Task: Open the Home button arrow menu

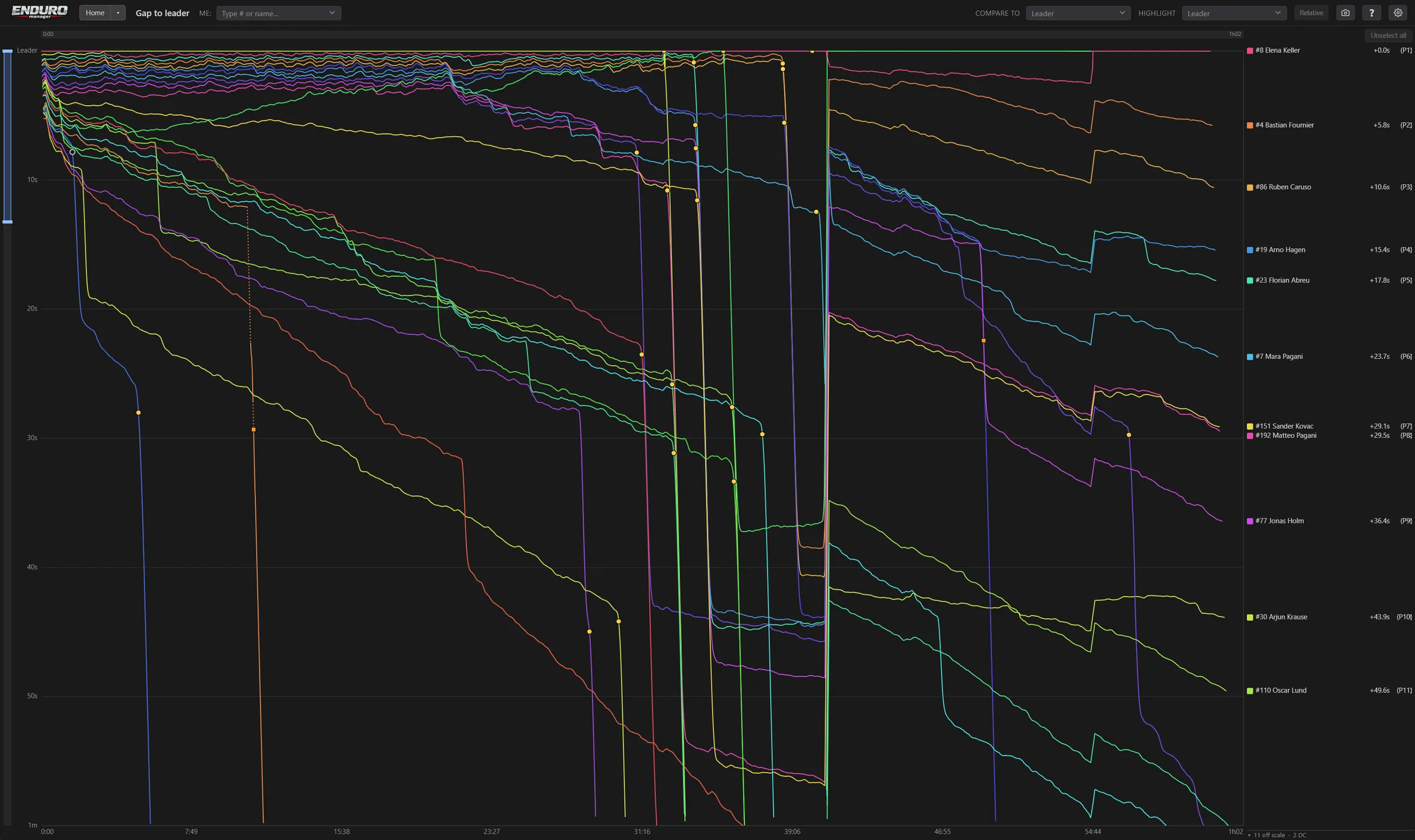Action: coord(118,13)
